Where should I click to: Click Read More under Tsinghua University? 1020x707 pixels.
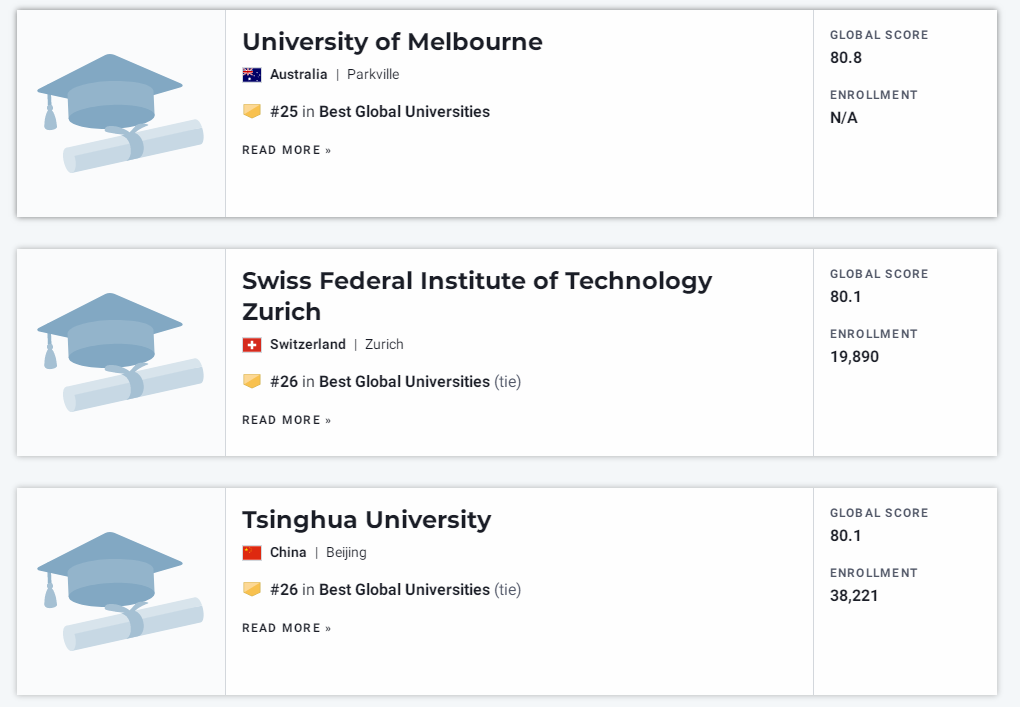point(286,628)
